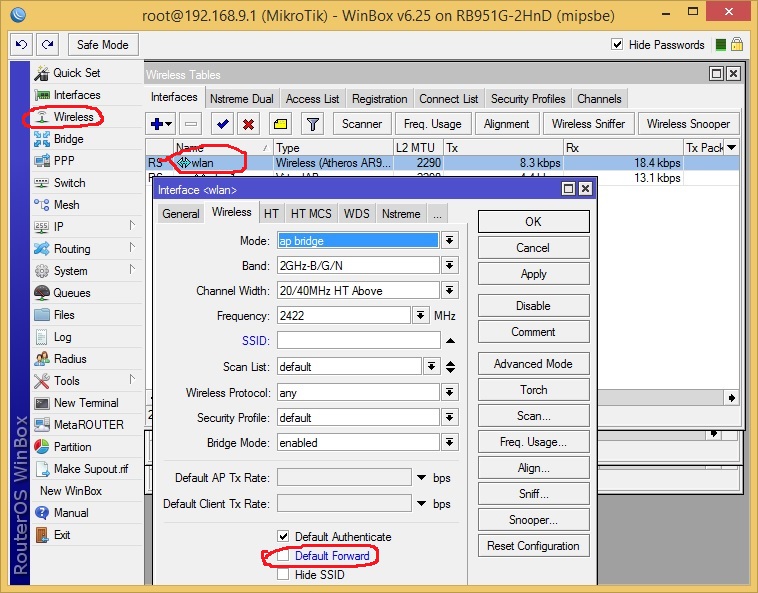
Task: Click the SSID input field
Action: tap(358, 340)
